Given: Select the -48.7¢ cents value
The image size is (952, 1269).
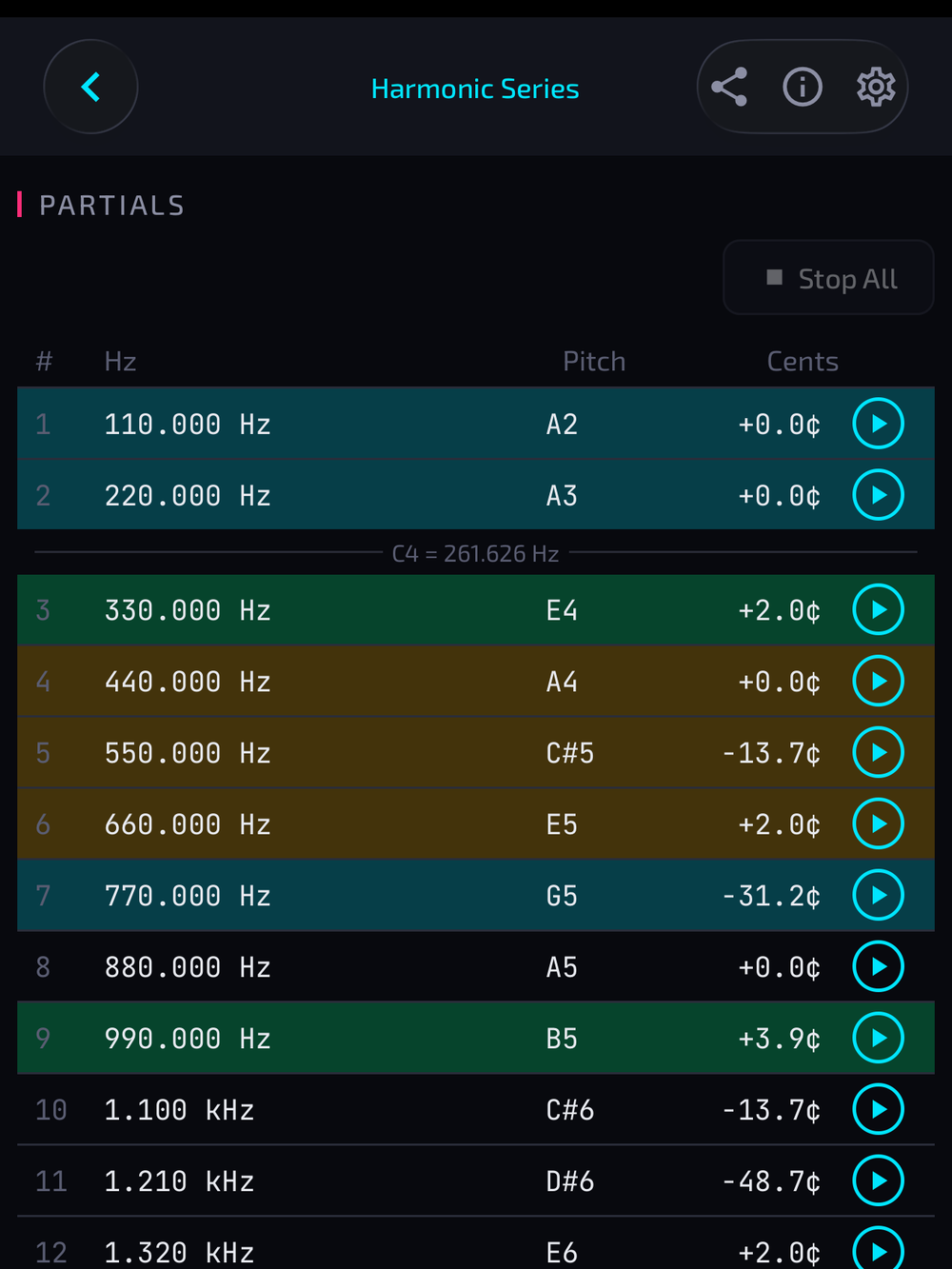Looking at the screenshot, I should [x=771, y=1181].
